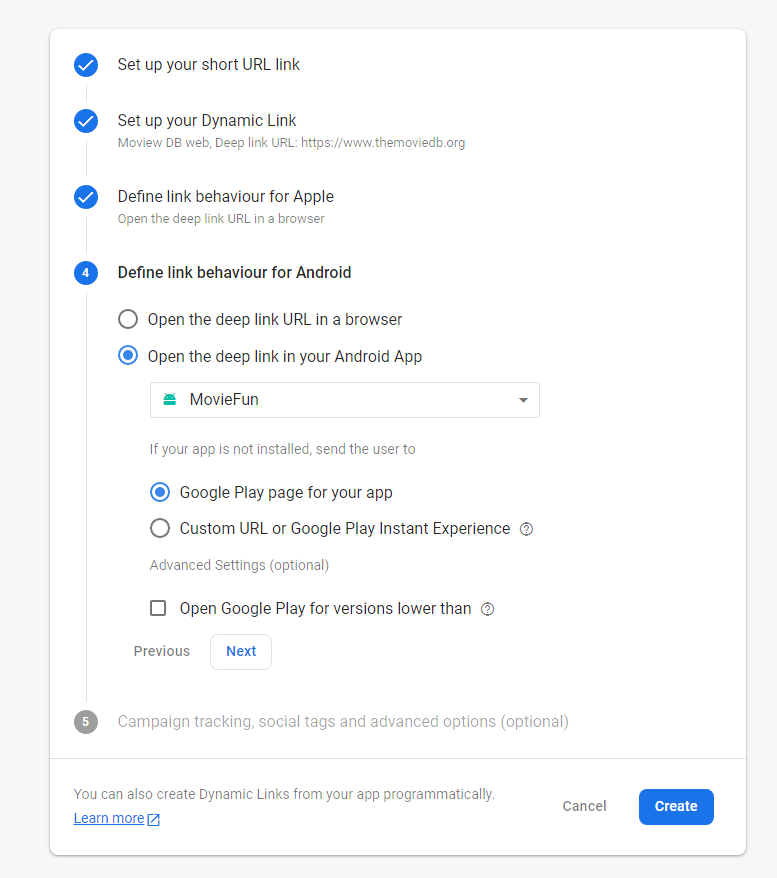Viewport: 777px width, 878px height.
Task: Click the Next button
Action: click(x=240, y=651)
